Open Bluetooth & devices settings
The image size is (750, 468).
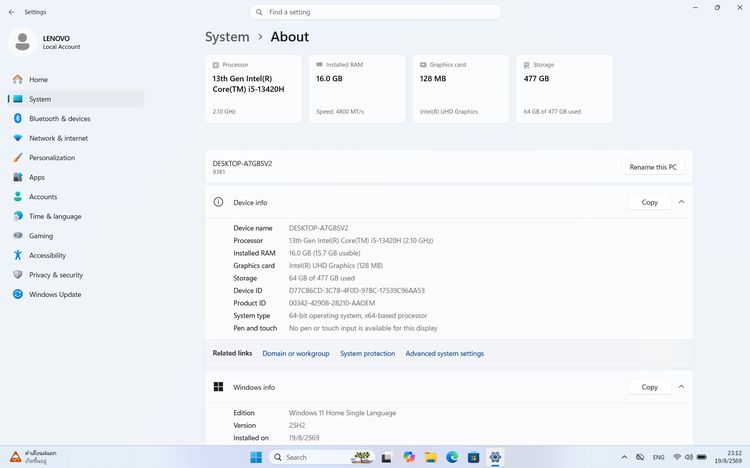[77, 119]
